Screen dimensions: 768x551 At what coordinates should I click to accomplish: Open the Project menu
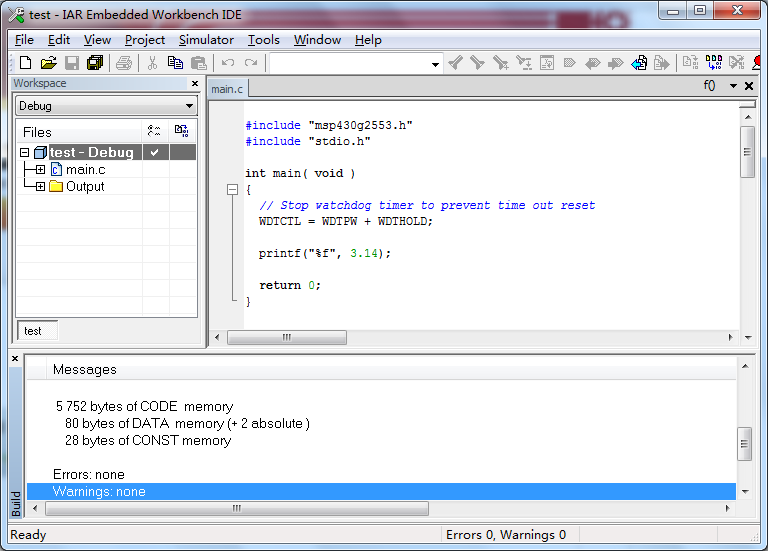tap(145, 40)
